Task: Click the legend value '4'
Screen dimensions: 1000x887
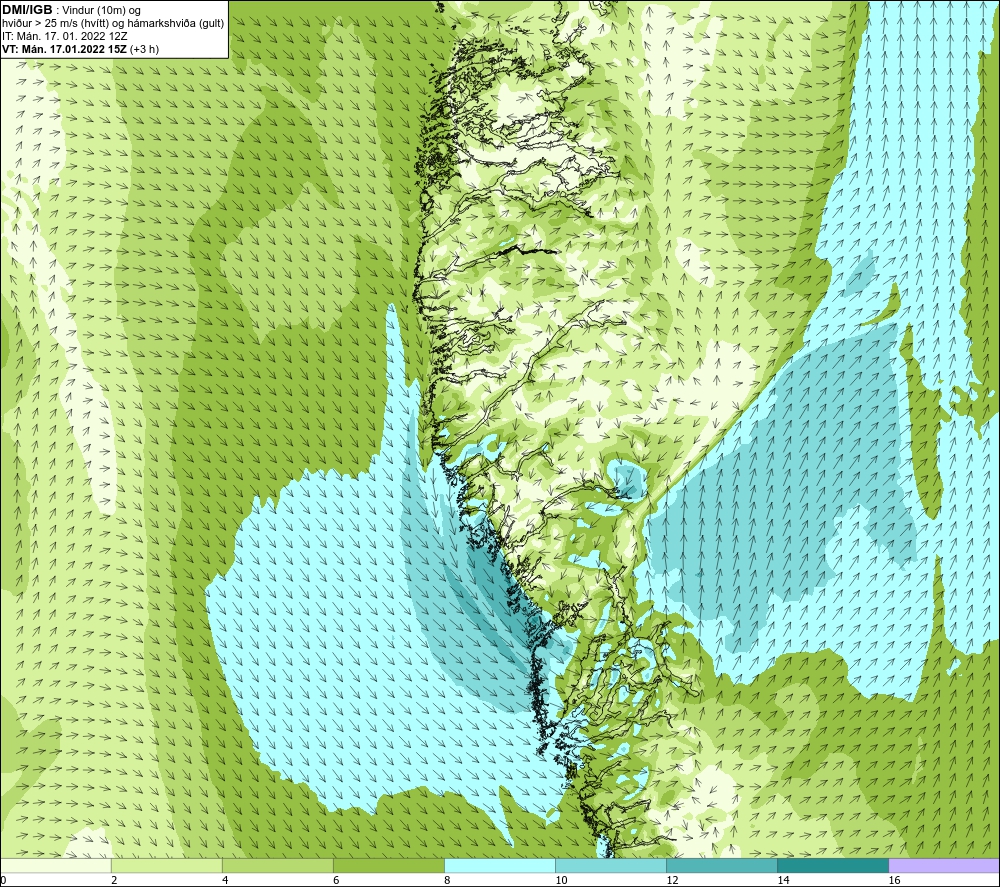Action: click(224, 881)
